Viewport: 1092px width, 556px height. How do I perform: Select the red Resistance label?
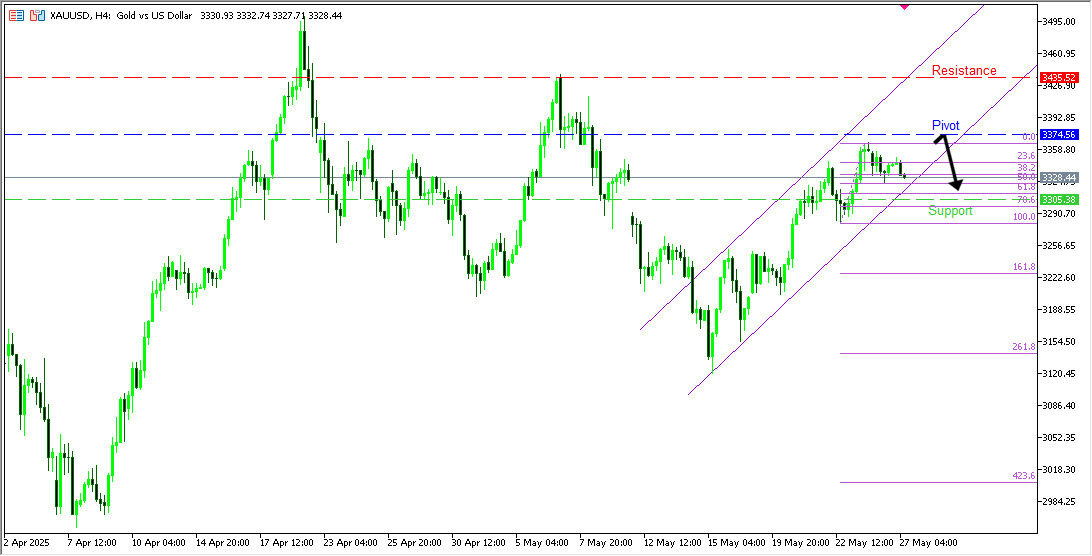pyautogui.click(x=964, y=71)
